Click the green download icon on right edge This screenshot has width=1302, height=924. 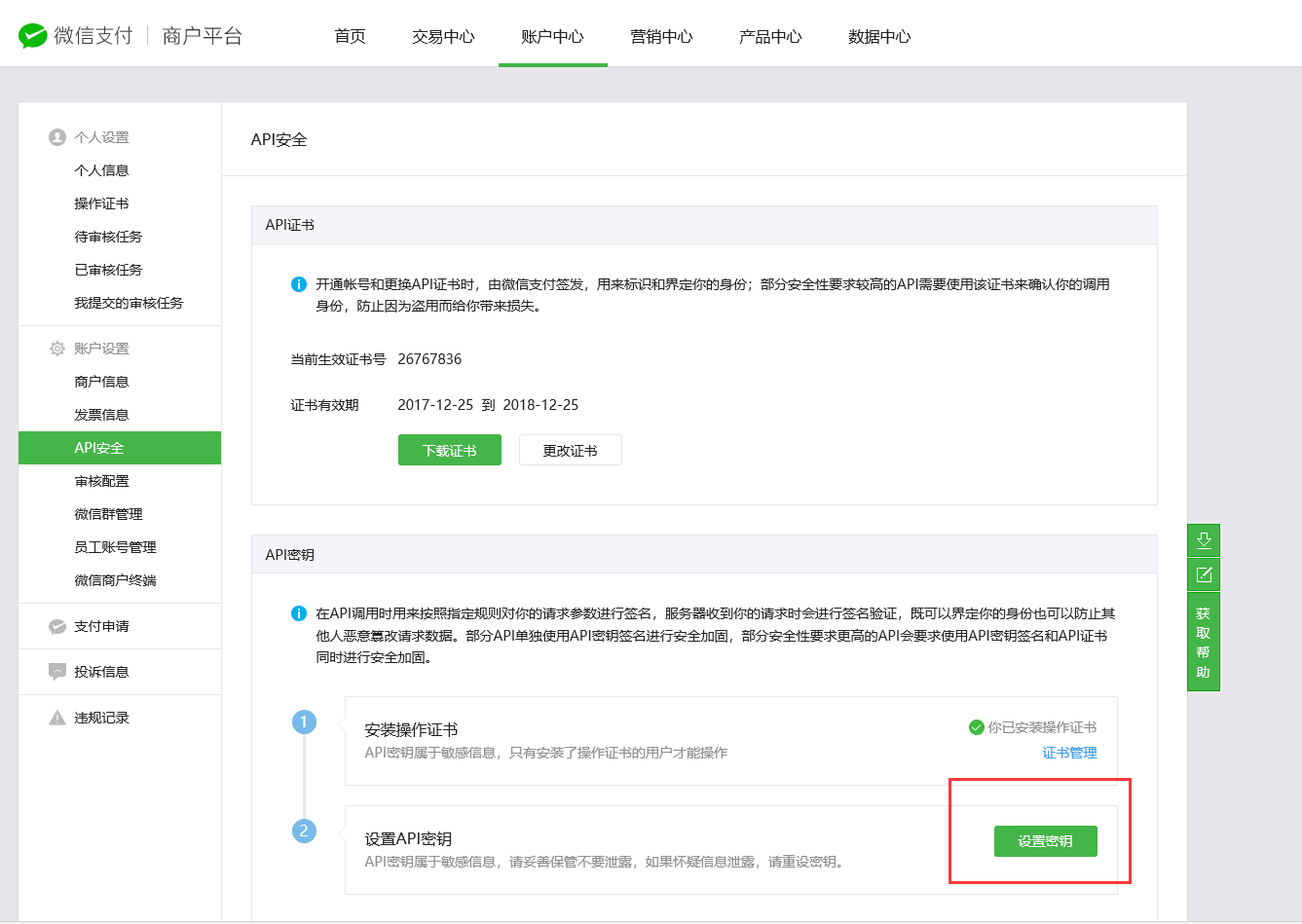click(1204, 540)
